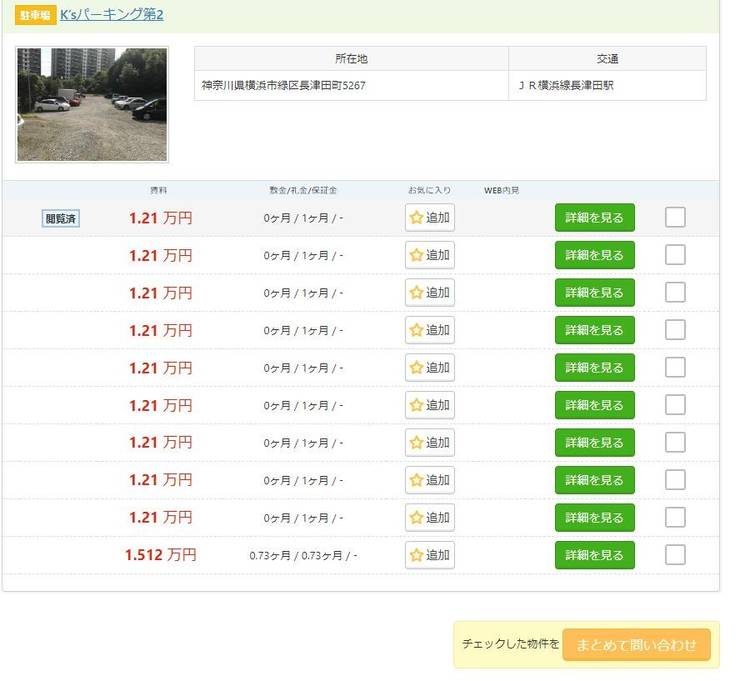Click the まとめて問い合わせ bulk inquiry button

[636, 645]
